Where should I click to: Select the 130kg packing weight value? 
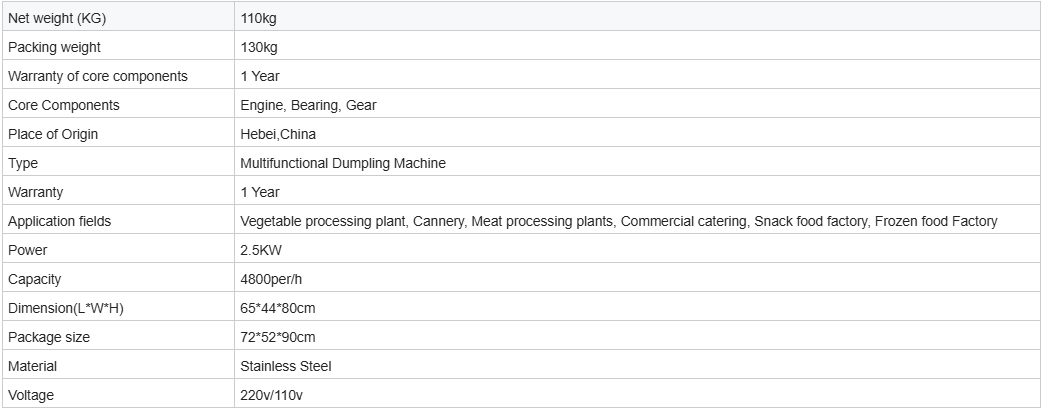tap(259, 47)
